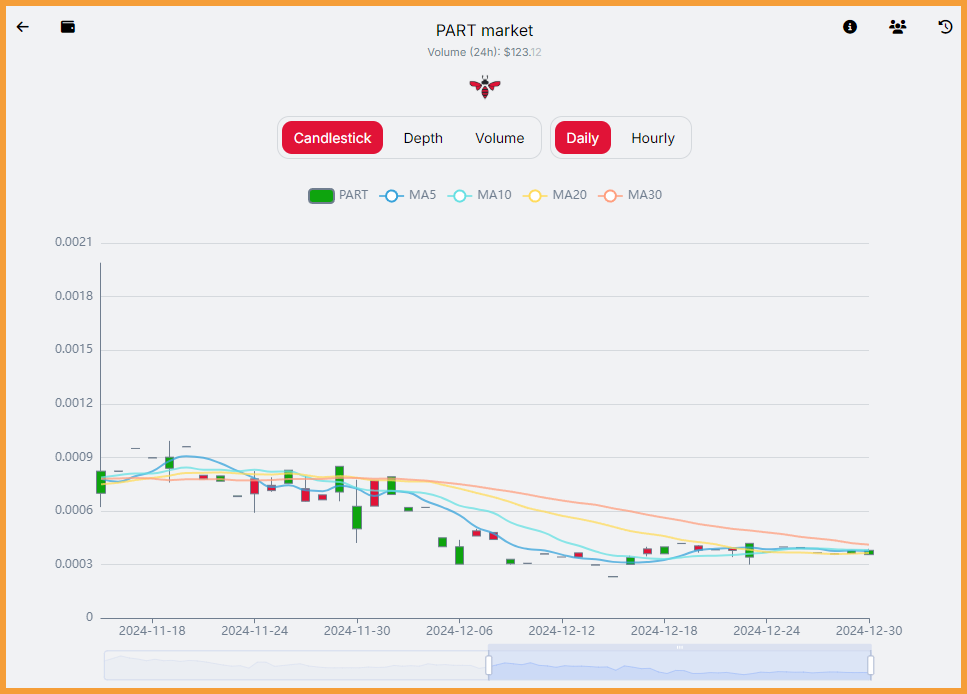Viewport: 967px width, 694px height.
Task: Click the red bee logo
Action: click(x=485, y=87)
